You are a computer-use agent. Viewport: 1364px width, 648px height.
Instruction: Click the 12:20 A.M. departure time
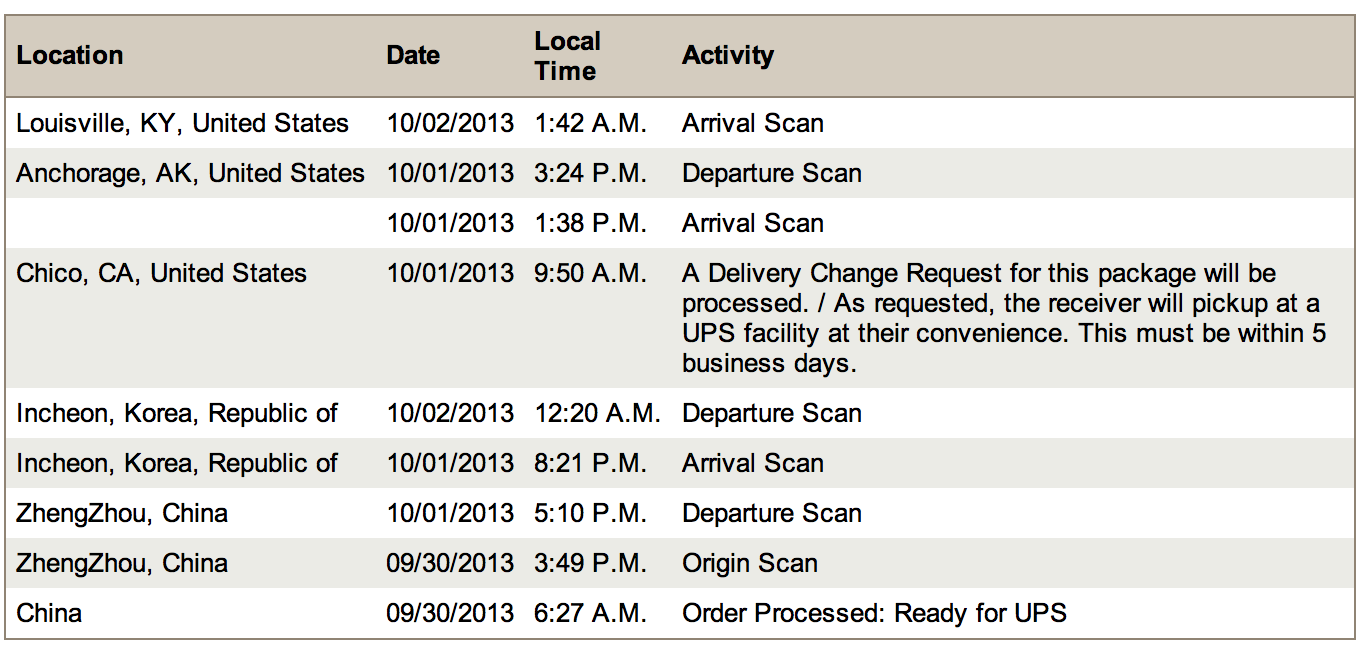(x=597, y=414)
